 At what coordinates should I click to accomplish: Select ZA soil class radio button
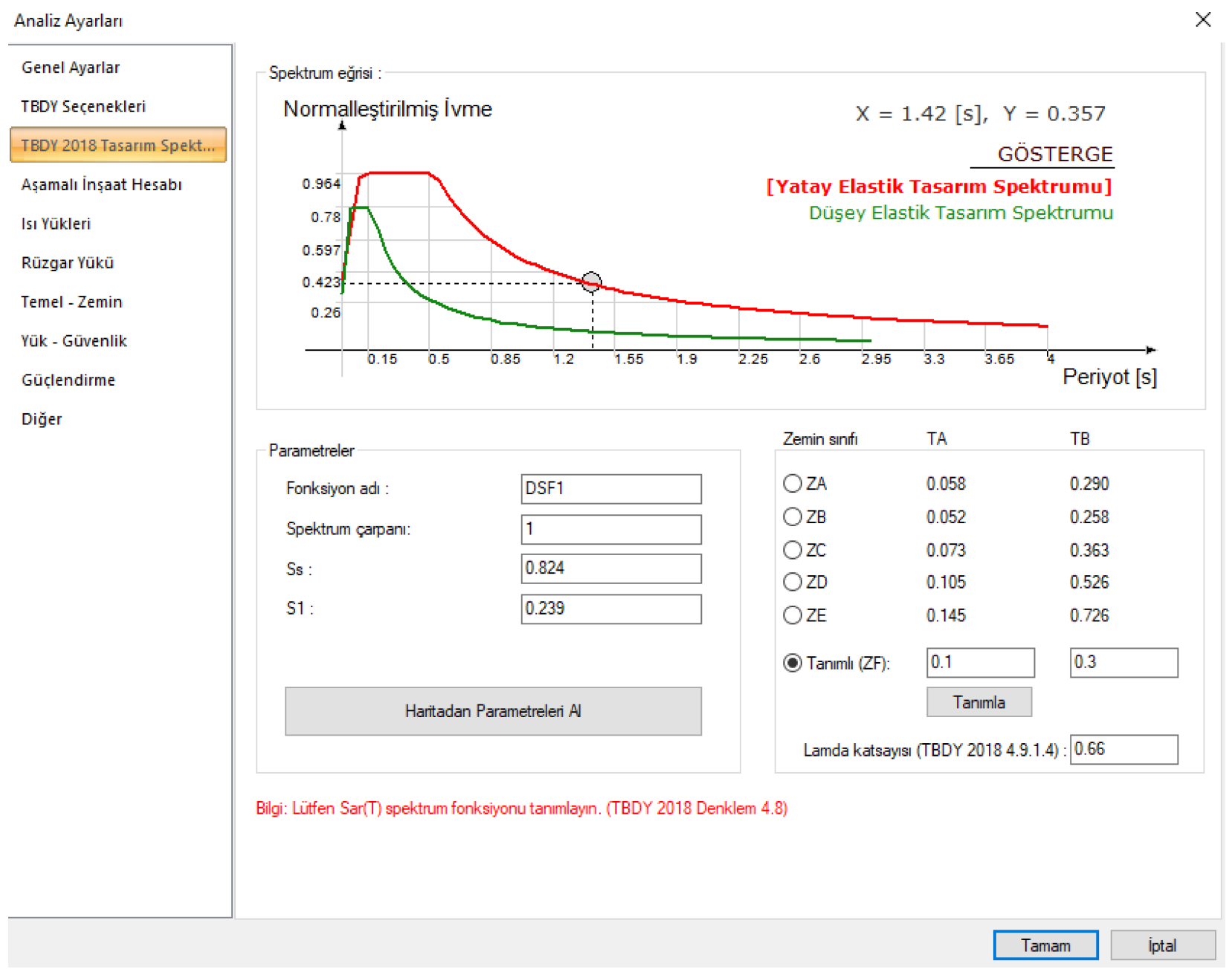[x=793, y=484]
